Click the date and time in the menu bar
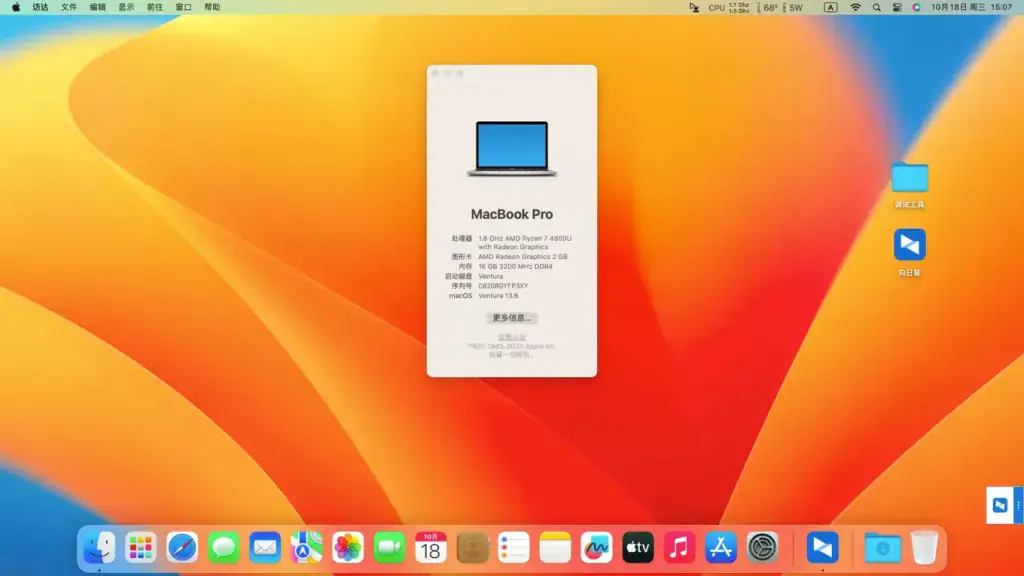 [x=972, y=7]
